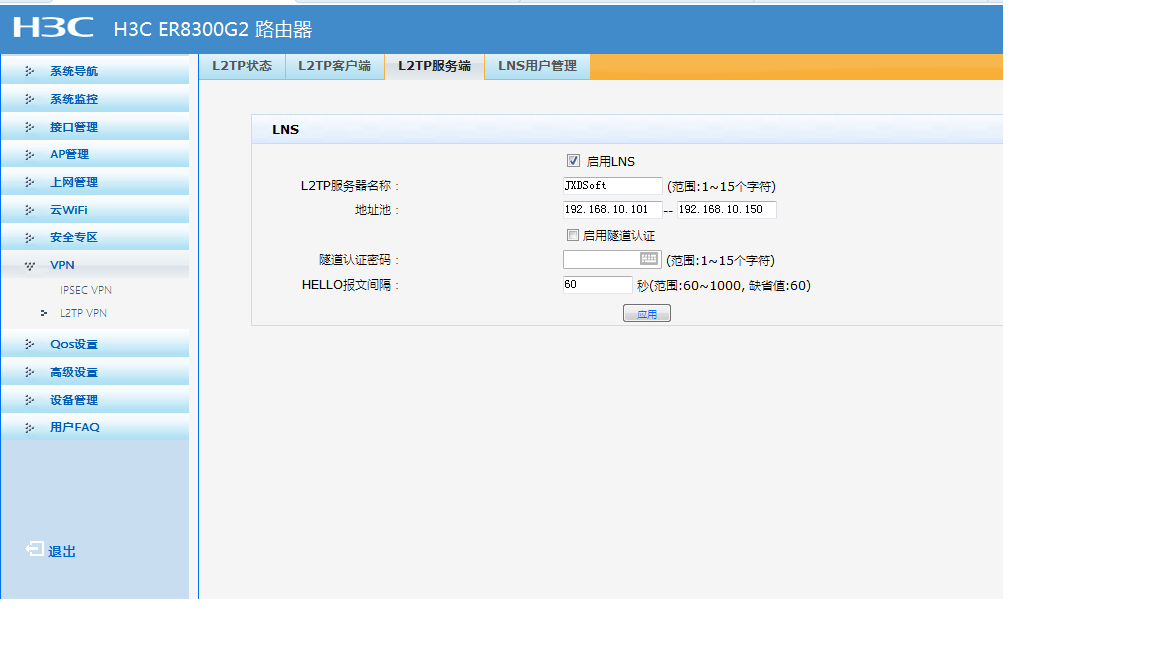Expand the 云WiFi menu
The image size is (1152, 648).
[95, 210]
